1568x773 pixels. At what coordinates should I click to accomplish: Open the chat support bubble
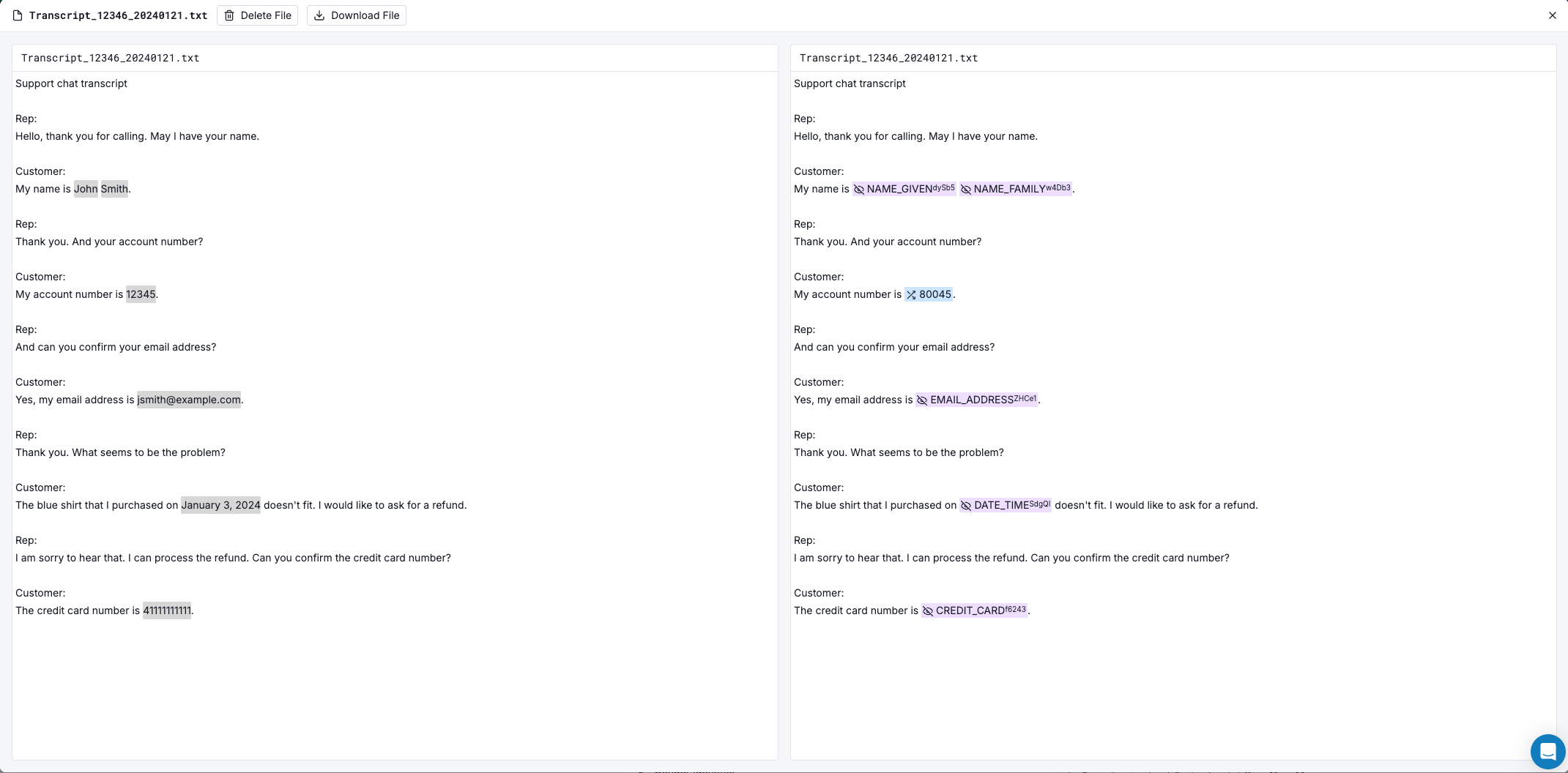(x=1547, y=751)
